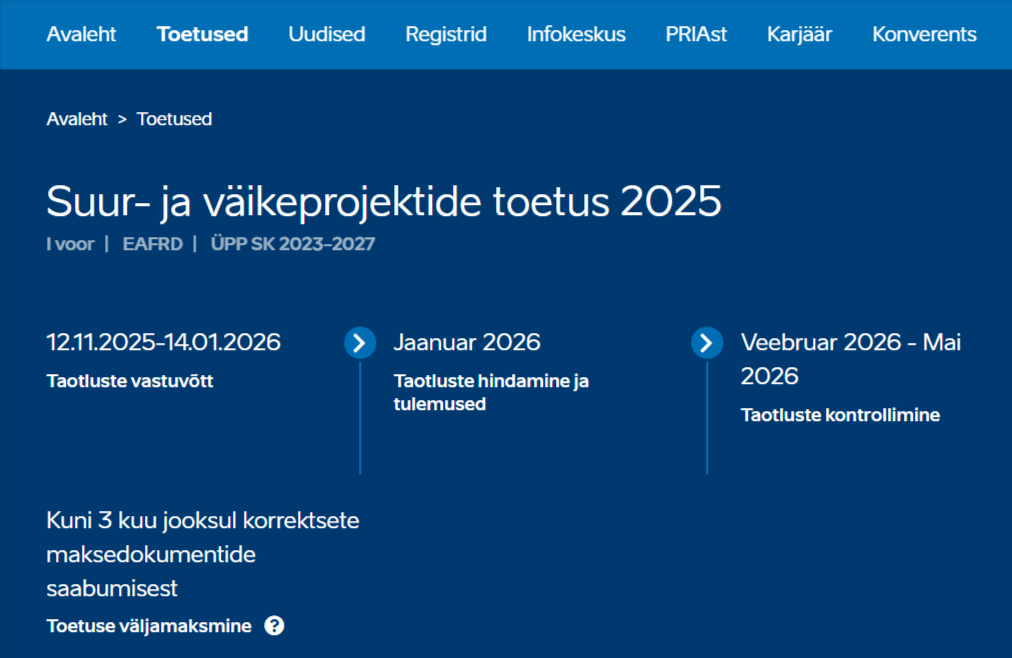Click the ÜPP SK 2023–2027 tag
1012x658 pixels.
(x=292, y=244)
